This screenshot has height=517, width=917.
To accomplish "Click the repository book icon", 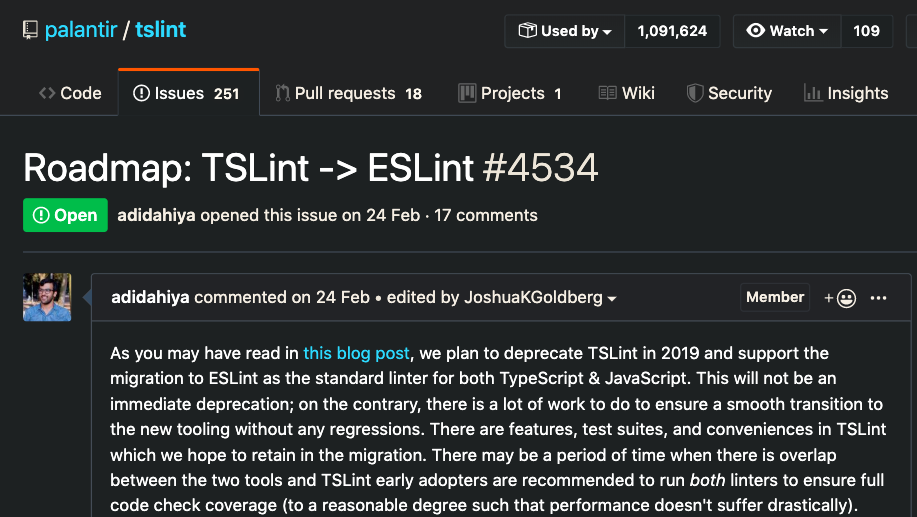I will click(x=30, y=30).
